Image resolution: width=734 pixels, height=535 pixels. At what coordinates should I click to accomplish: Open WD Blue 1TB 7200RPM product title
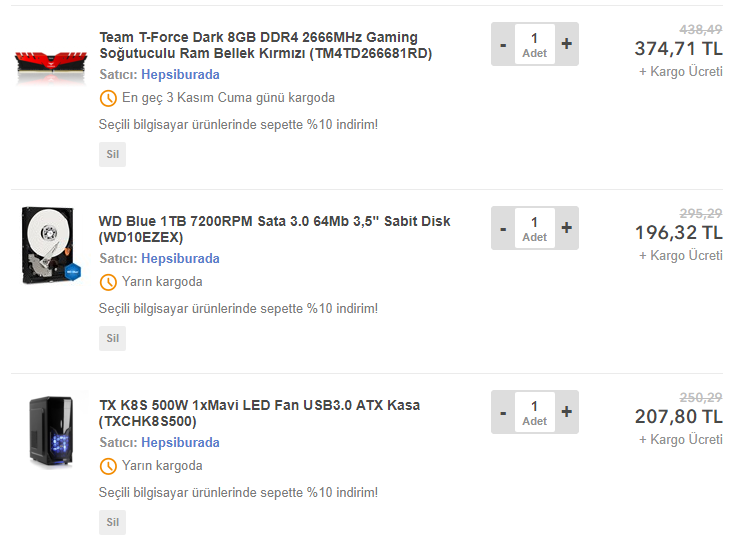(274, 229)
